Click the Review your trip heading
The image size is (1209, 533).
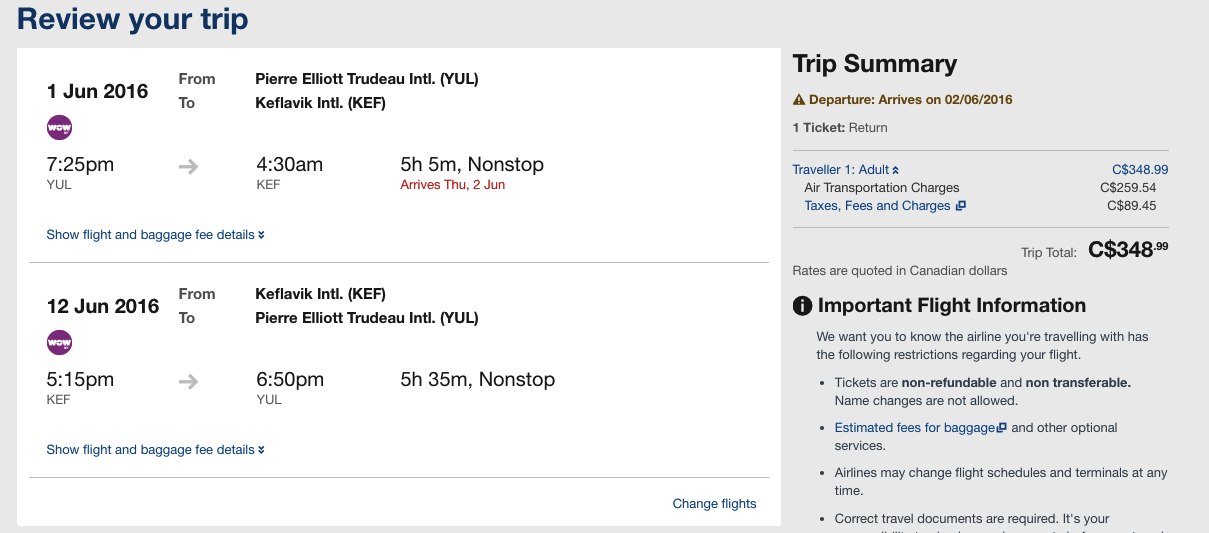tap(133, 19)
